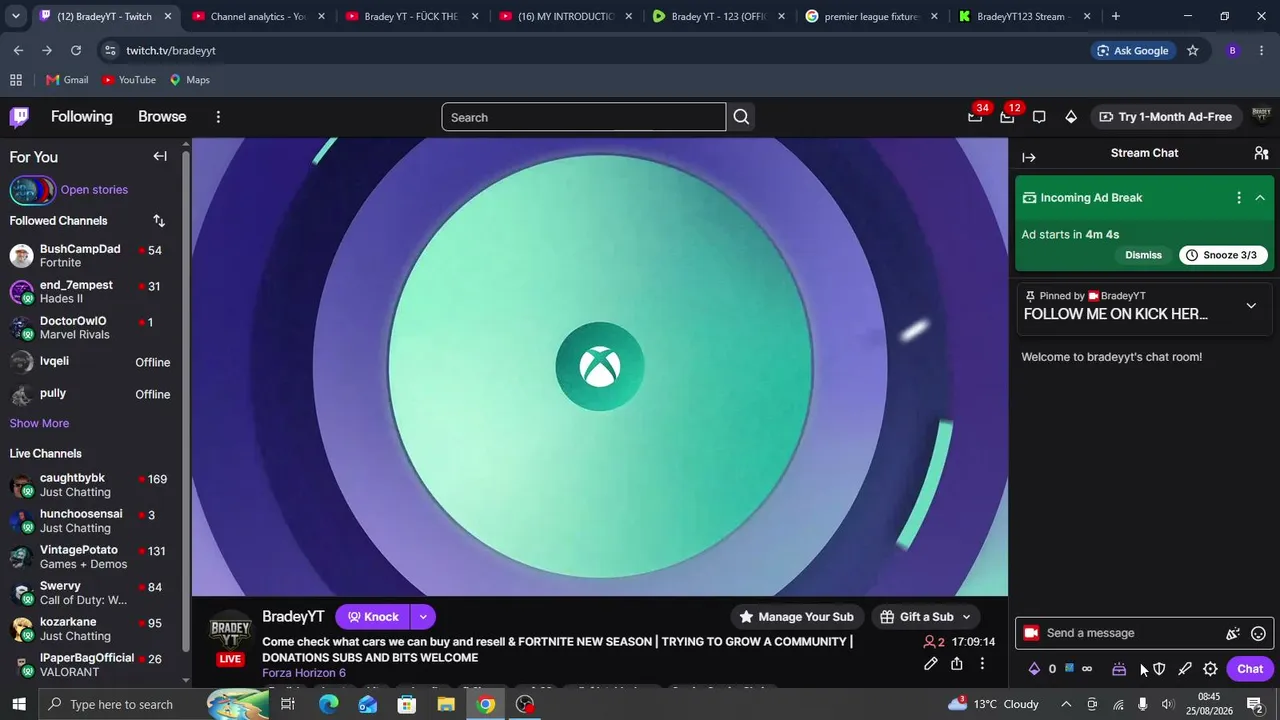Click the Bits diamond icon below chat
The width and height of the screenshot is (1280, 720).
(x=1034, y=669)
